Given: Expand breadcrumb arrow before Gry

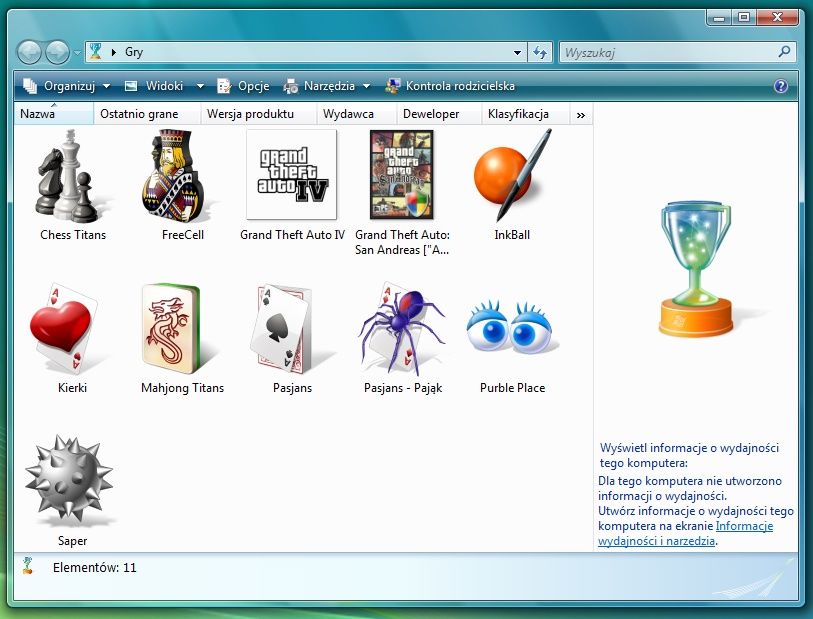Looking at the screenshot, I should [114, 52].
